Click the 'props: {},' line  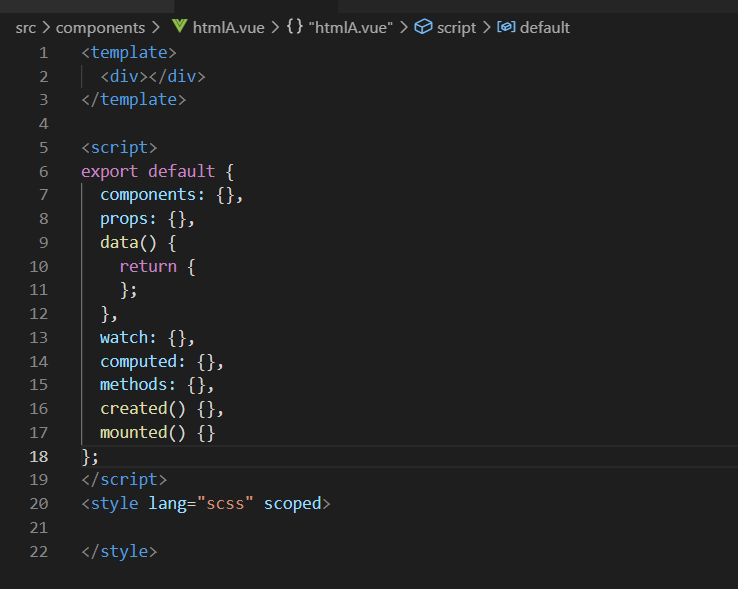coord(147,219)
